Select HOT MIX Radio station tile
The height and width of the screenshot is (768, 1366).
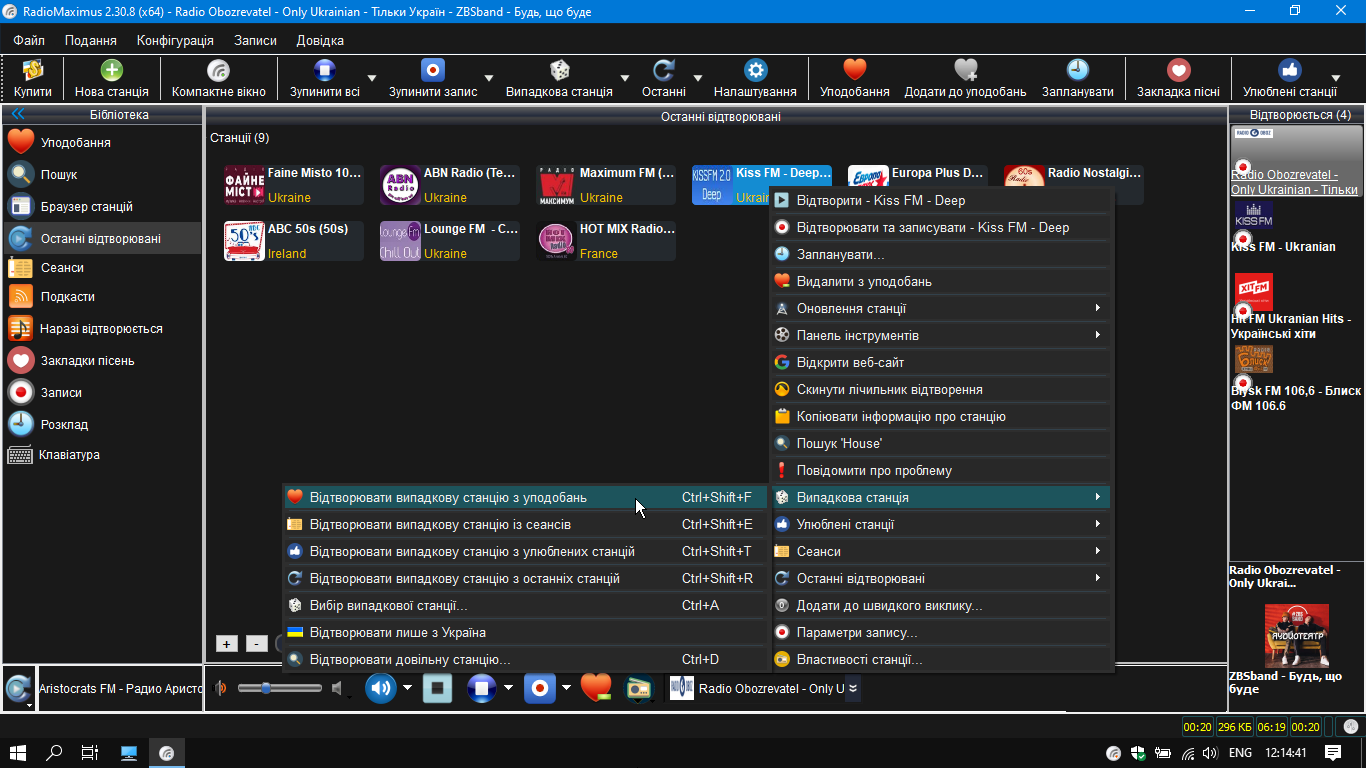(x=606, y=241)
